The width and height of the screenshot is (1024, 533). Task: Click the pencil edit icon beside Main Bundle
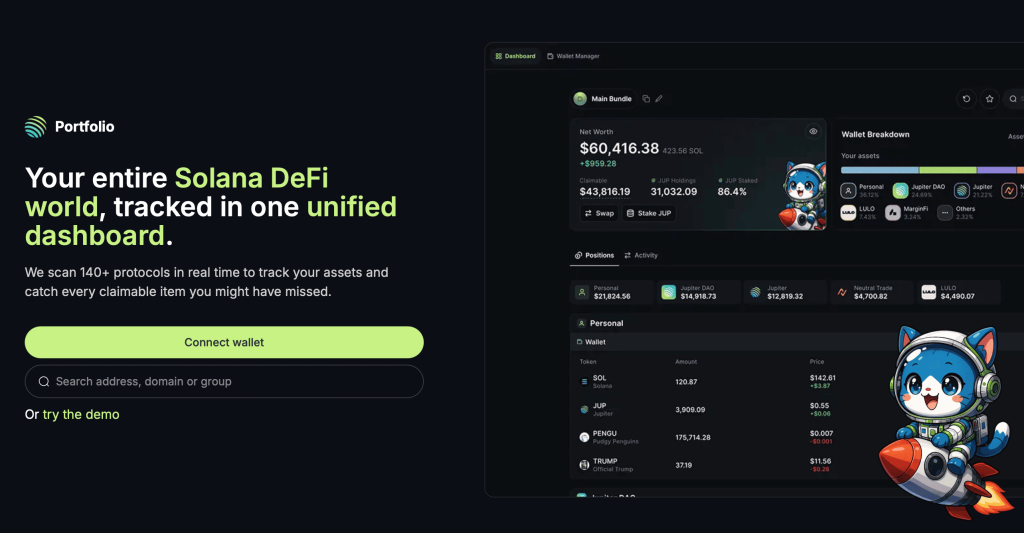(x=659, y=99)
